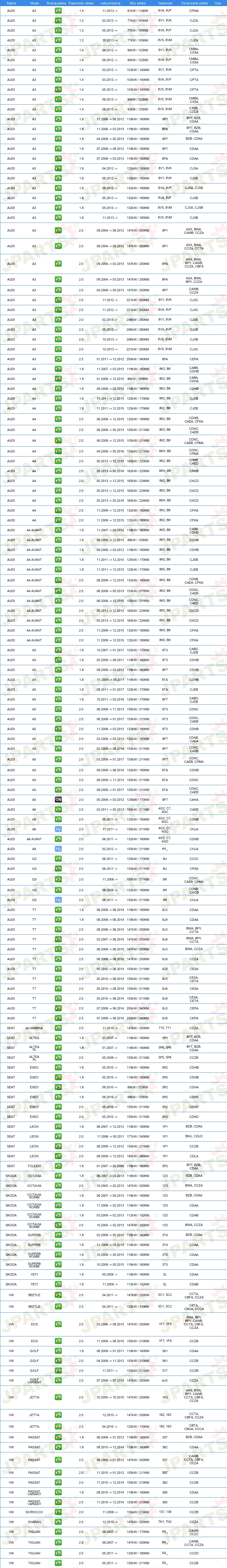The width and height of the screenshot is (227, 1568).
Task: Click the hybrid Hy icon in the Audi A8 row
Action: point(59,849)
